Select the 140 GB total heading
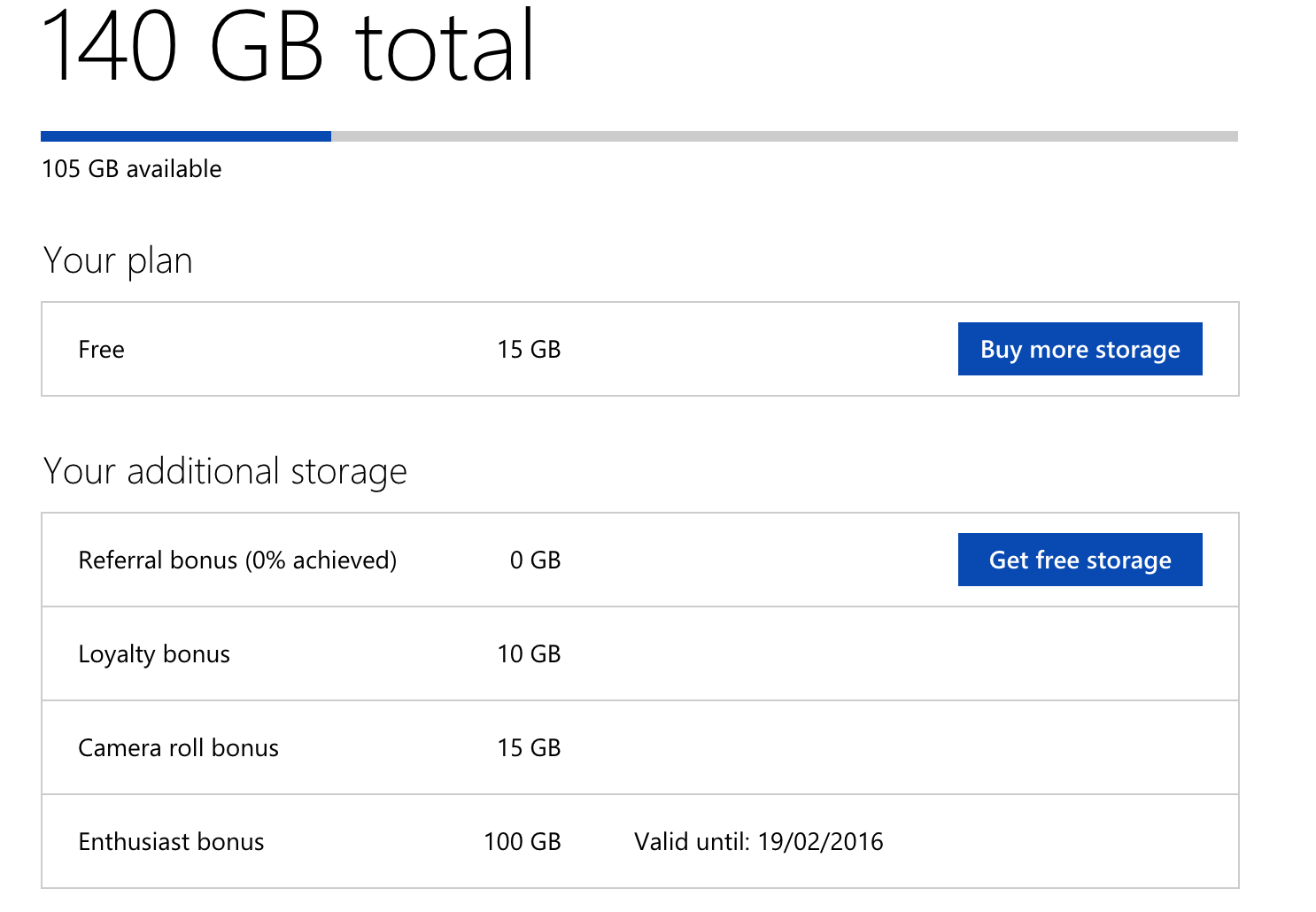 [x=288, y=46]
